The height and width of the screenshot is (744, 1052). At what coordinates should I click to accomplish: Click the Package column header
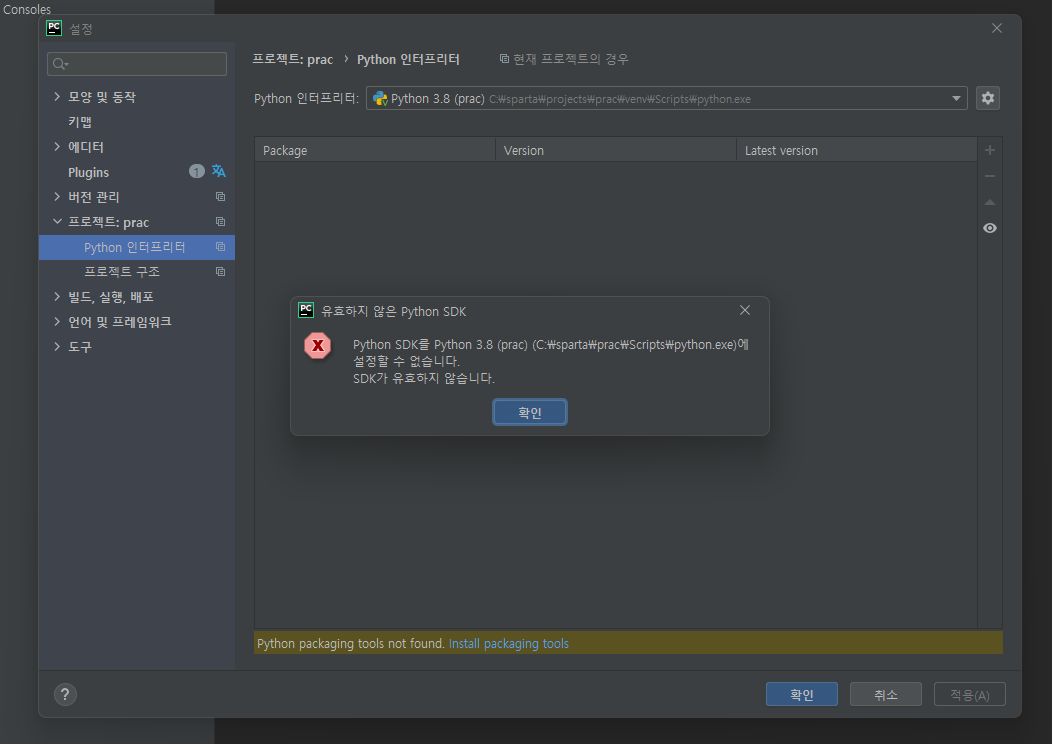(375, 150)
